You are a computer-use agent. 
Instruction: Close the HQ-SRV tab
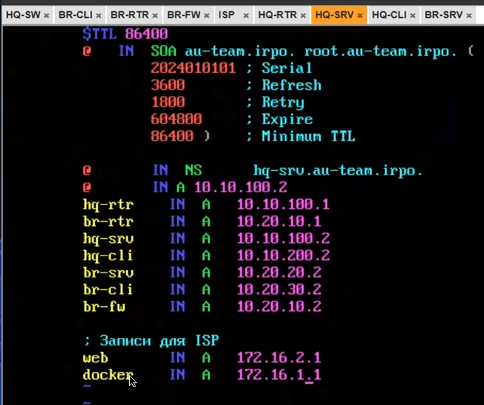point(360,16)
